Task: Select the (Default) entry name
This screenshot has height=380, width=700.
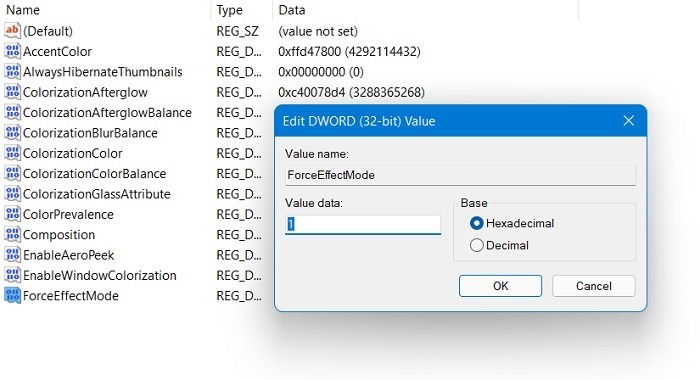Action: 48,31
